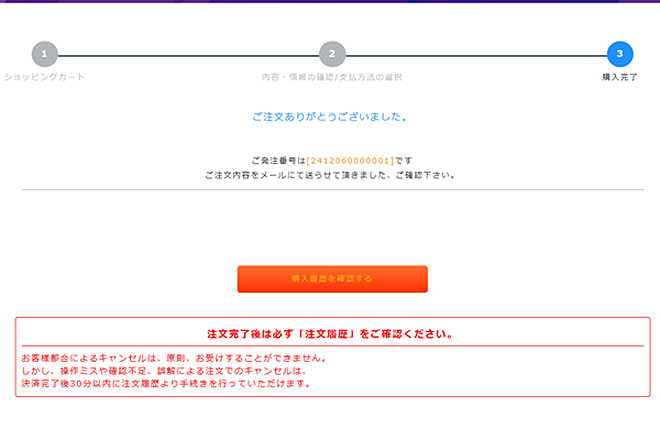The width and height of the screenshot is (660, 440).
Task: Click the お客様都合によるキャンセル notice line
Action: [174, 357]
